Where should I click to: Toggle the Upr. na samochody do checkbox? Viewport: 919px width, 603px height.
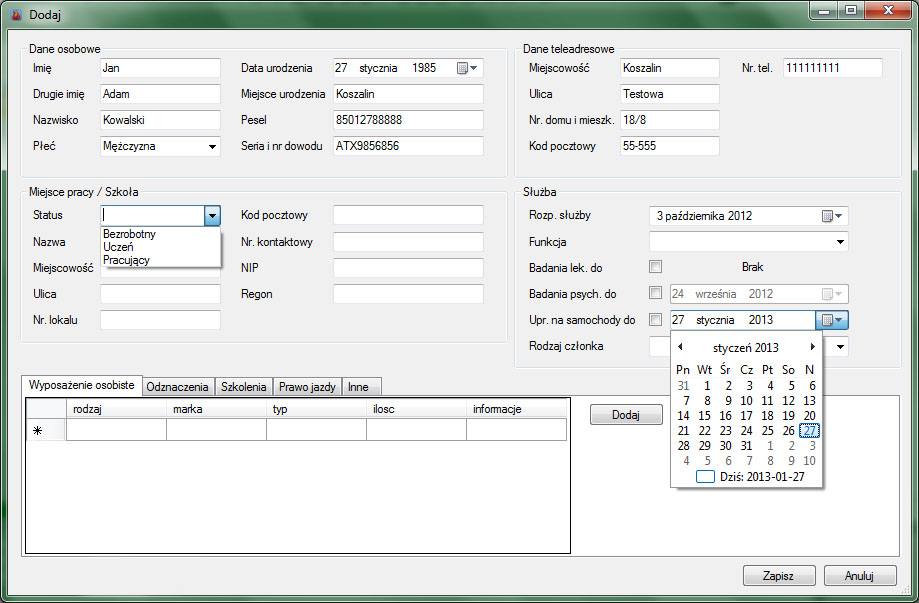(x=655, y=320)
